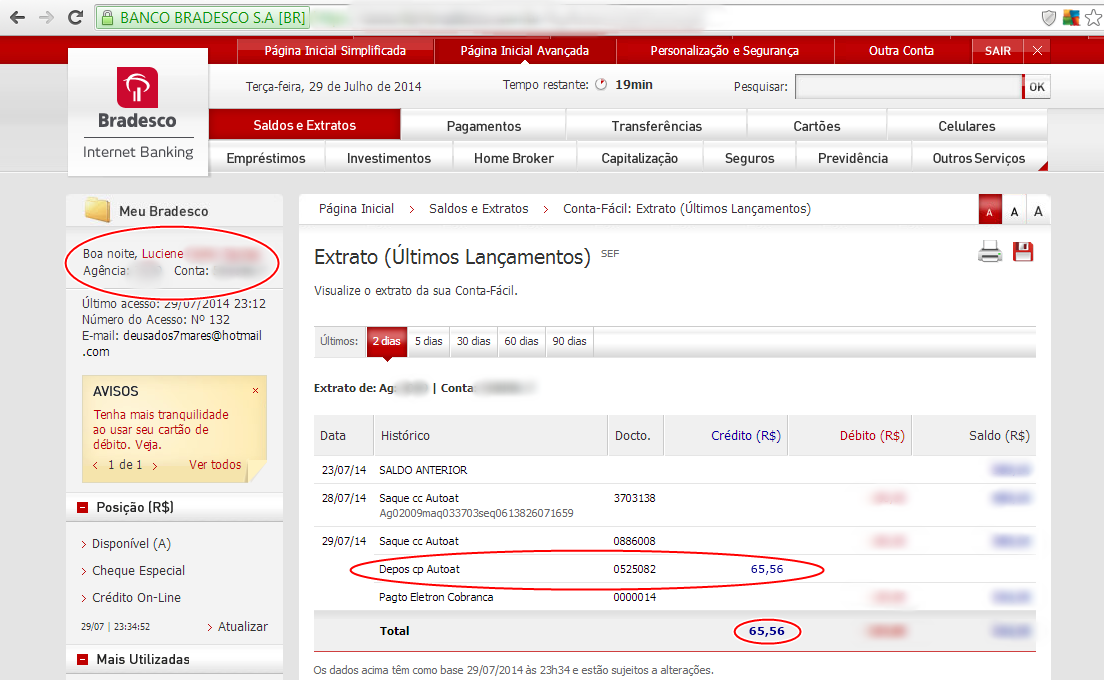Submit the search with the OK button
Image resolution: width=1104 pixels, height=680 pixels.
[1036, 87]
